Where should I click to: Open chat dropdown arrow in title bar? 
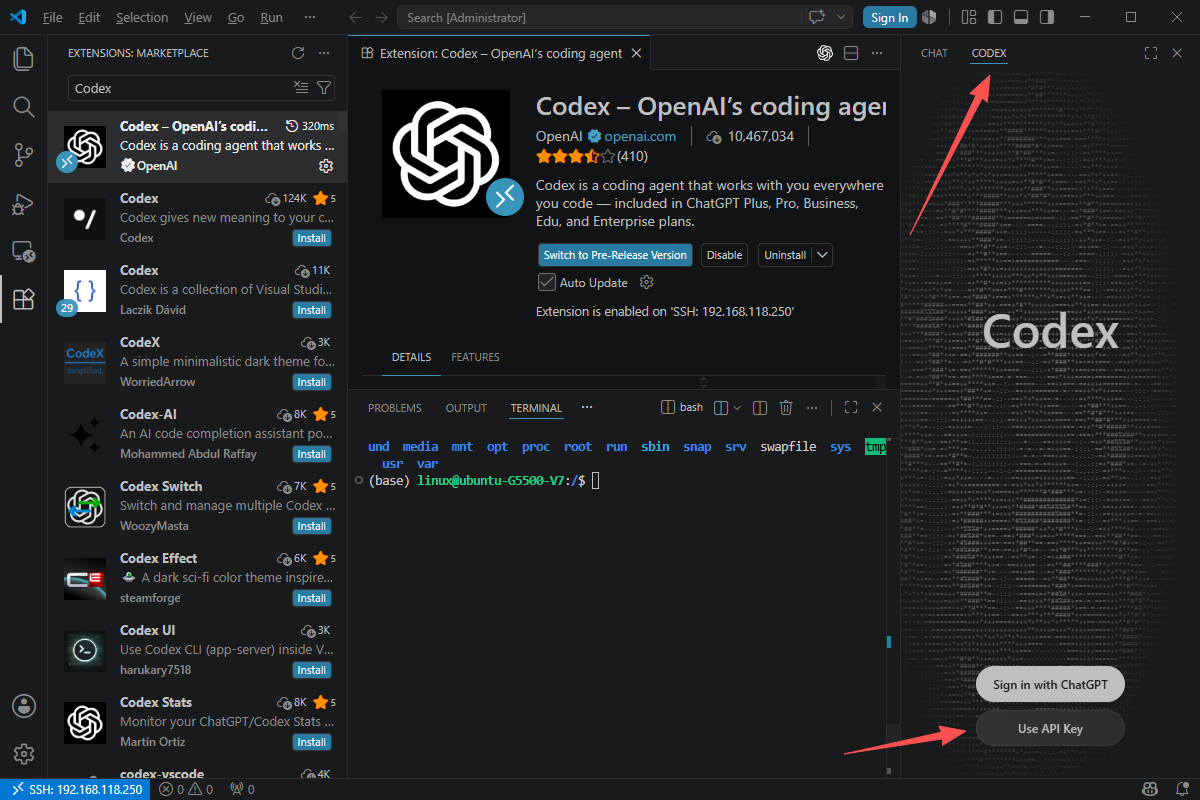(x=841, y=17)
